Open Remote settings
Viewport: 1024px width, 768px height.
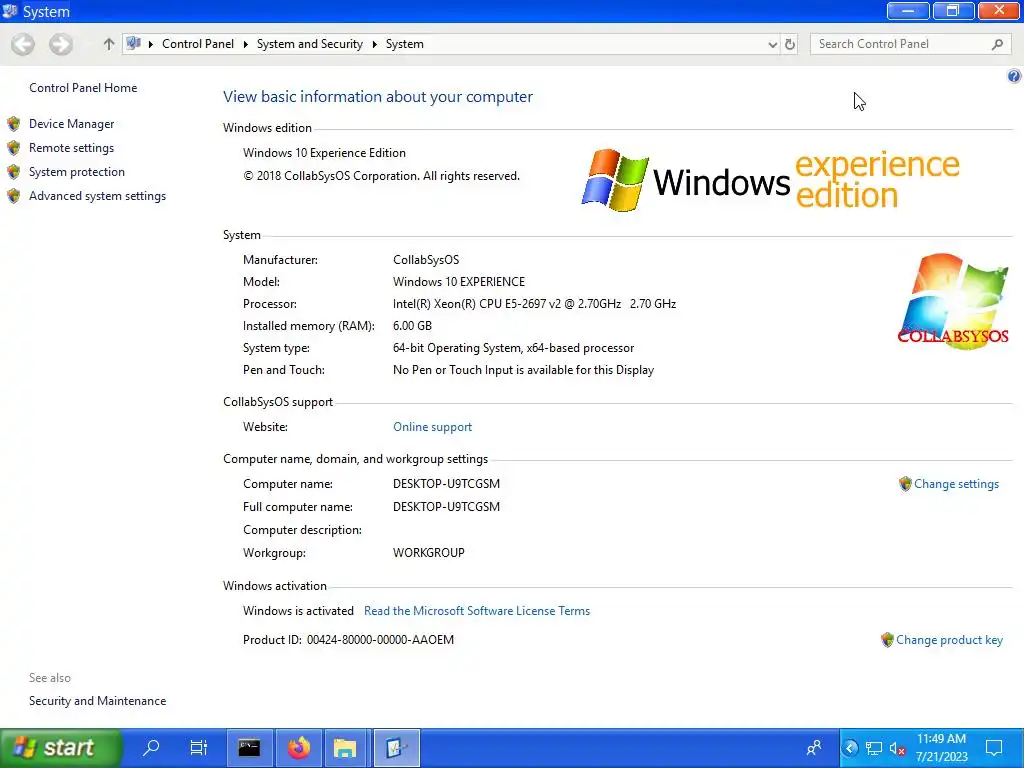pyautogui.click(x=71, y=148)
